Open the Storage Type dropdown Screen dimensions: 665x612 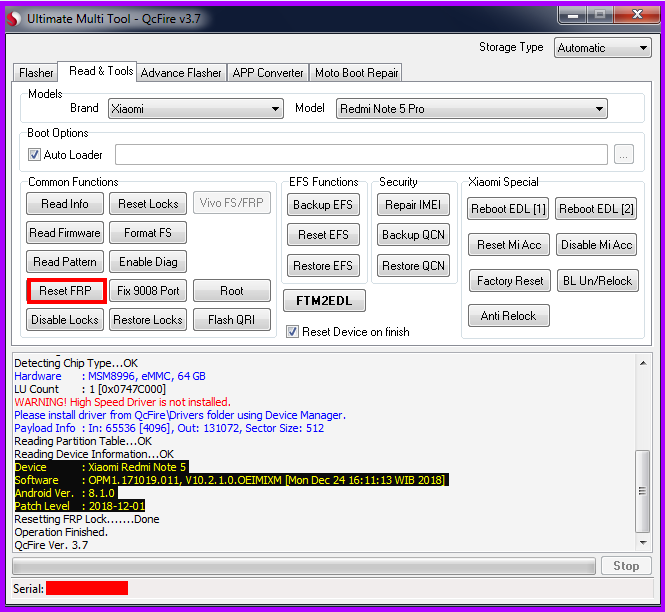point(603,48)
